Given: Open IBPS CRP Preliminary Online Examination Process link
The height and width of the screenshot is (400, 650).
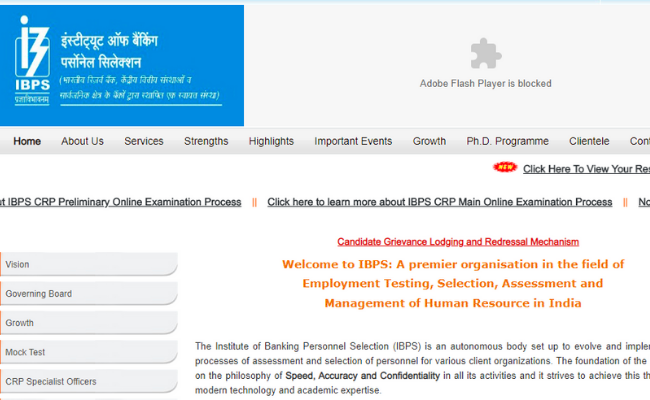Looking at the screenshot, I should pyautogui.click(x=122, y=202).
